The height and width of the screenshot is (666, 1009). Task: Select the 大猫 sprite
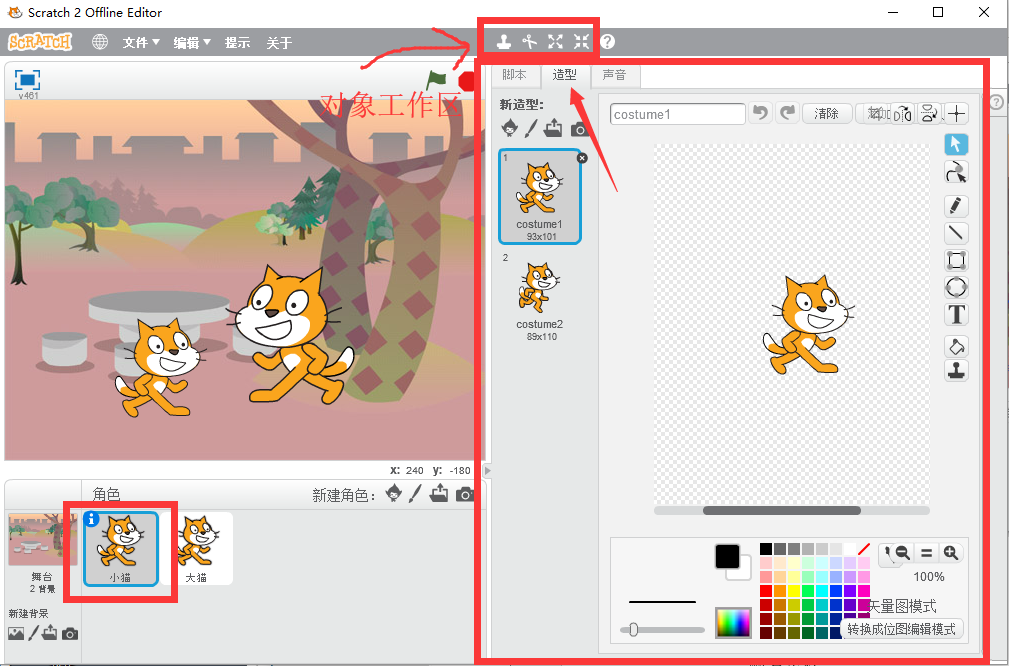196,548
